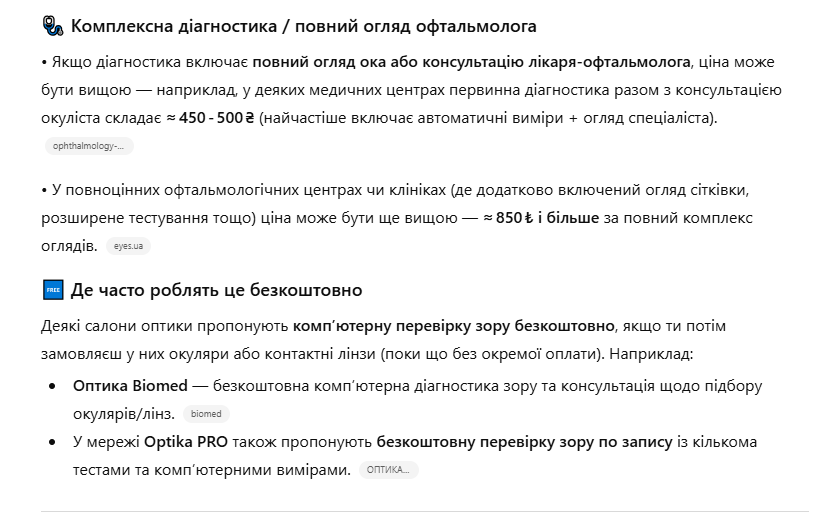Open the ophthalmology source citation chip
The image size is (831, 526).
point(89,146)
